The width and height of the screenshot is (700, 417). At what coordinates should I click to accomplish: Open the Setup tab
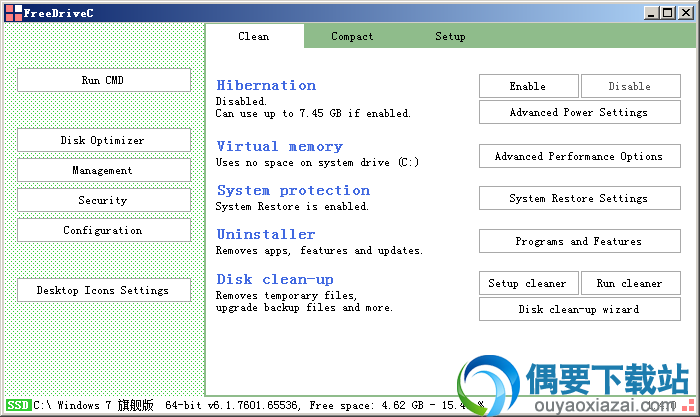click(450, 36)
